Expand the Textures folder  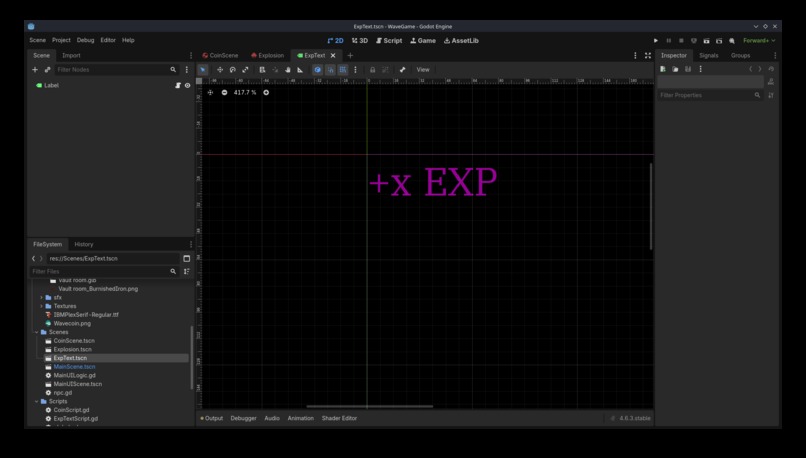pos(42,306)
